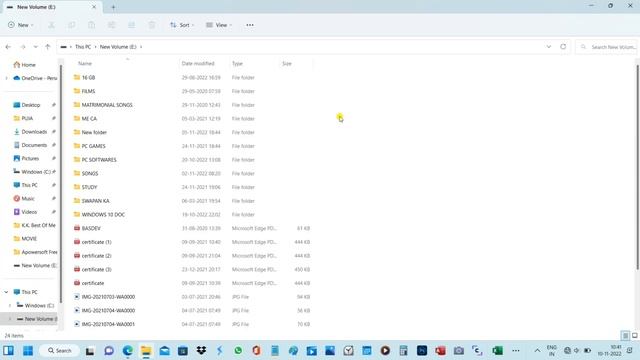This screenshot has width=640, height=360.
Task: Open Excel from the taskbar
Action: 497,351
